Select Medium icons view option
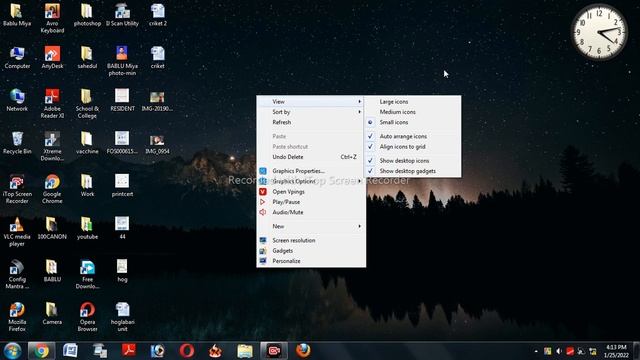 [x=413, y=112]
